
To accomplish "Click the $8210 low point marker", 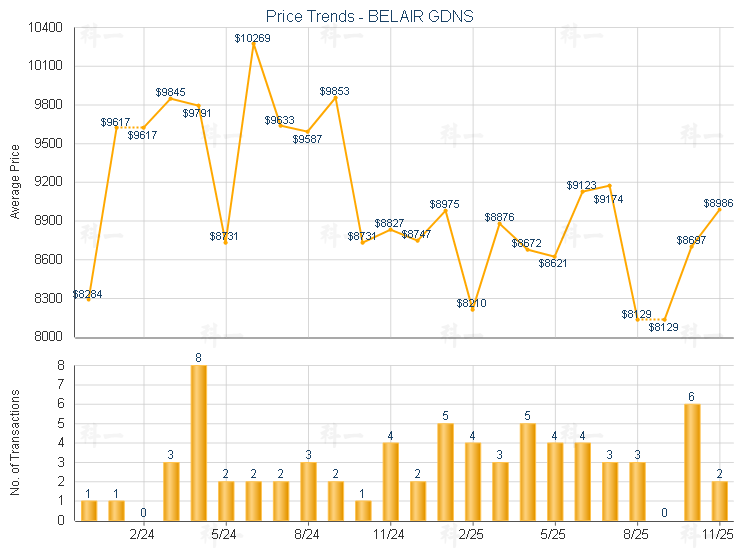I will click(472, 310).
